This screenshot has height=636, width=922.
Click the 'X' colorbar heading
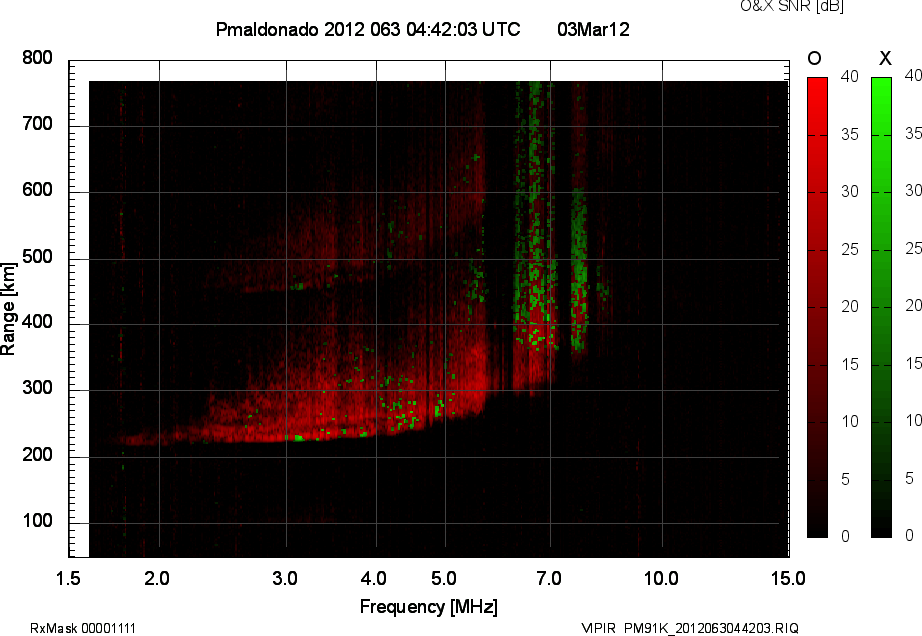click(x=885, y=58)
